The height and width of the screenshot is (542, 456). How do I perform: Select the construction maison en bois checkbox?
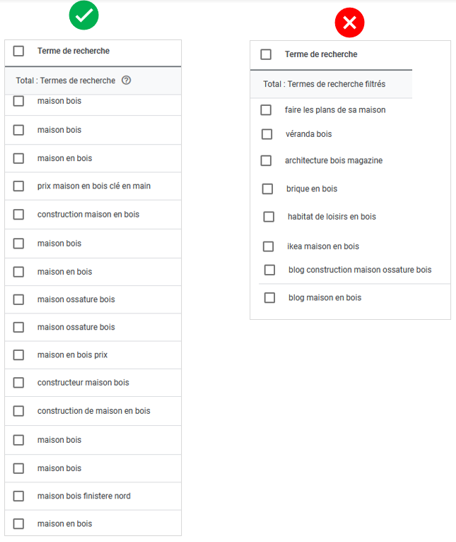[19, 214]
